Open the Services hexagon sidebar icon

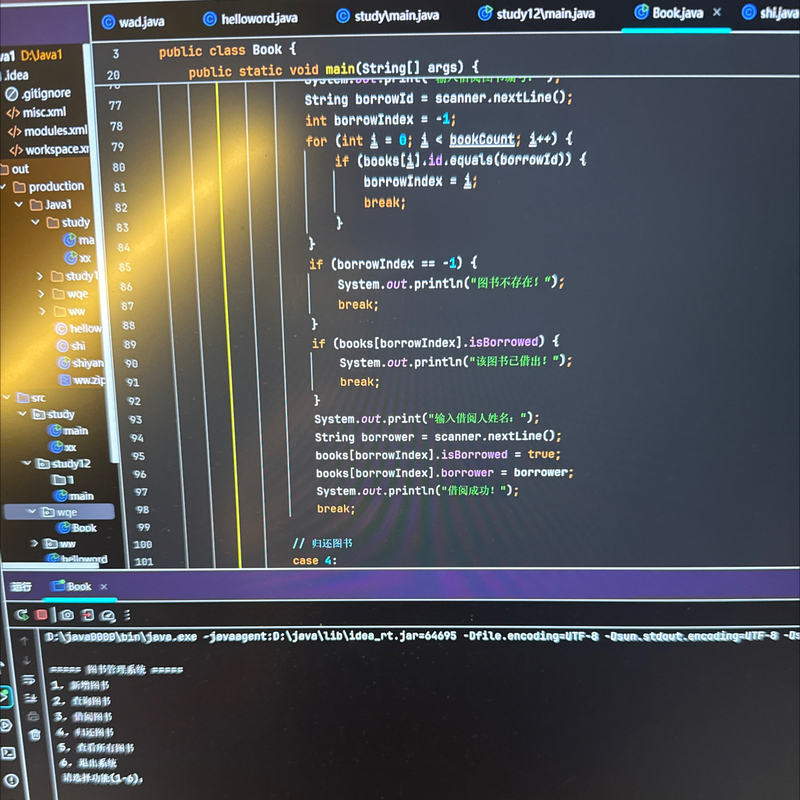click(6, 725)
